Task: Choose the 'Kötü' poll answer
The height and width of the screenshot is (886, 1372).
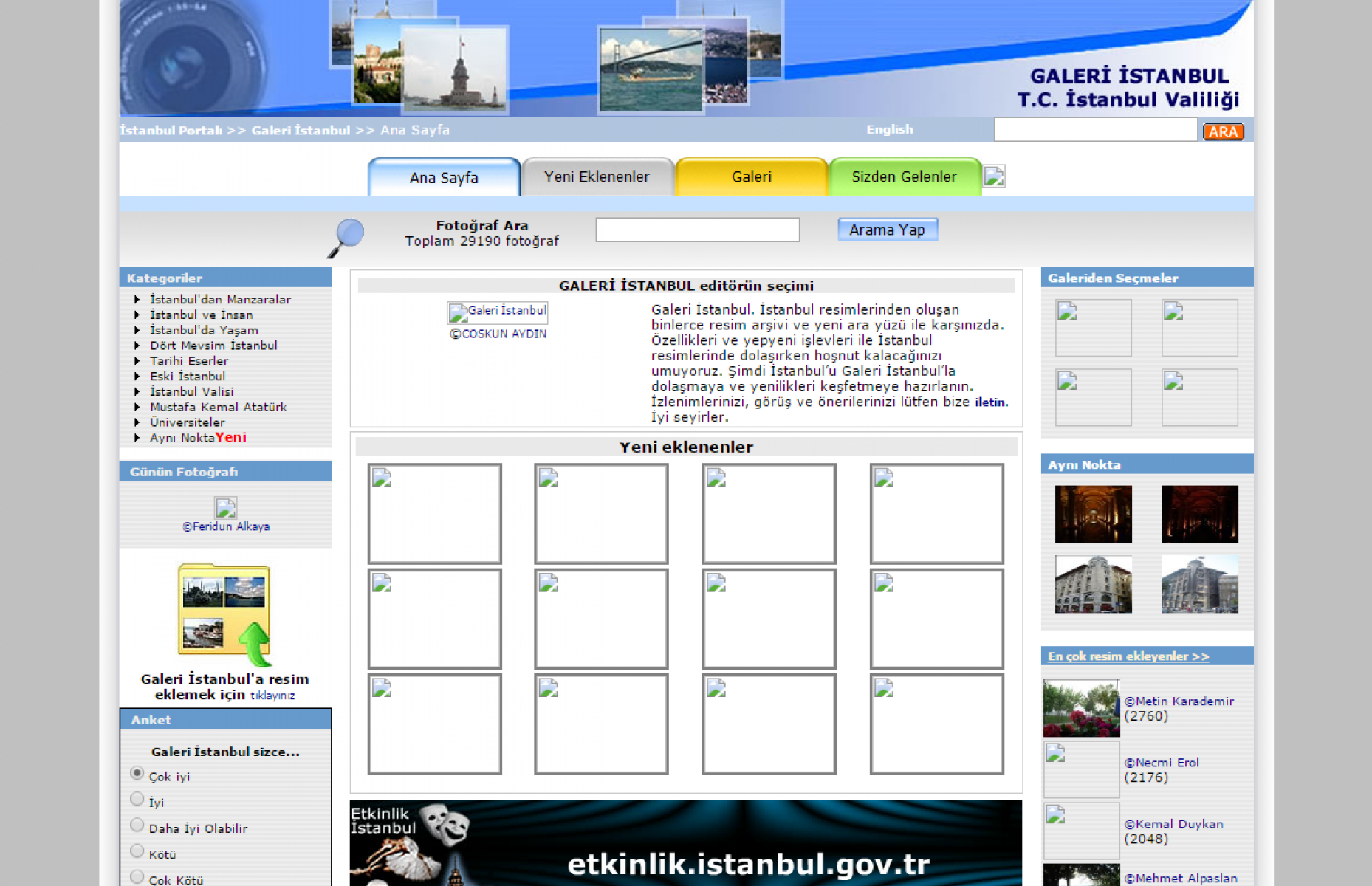Action: click(x=137, y=851)
